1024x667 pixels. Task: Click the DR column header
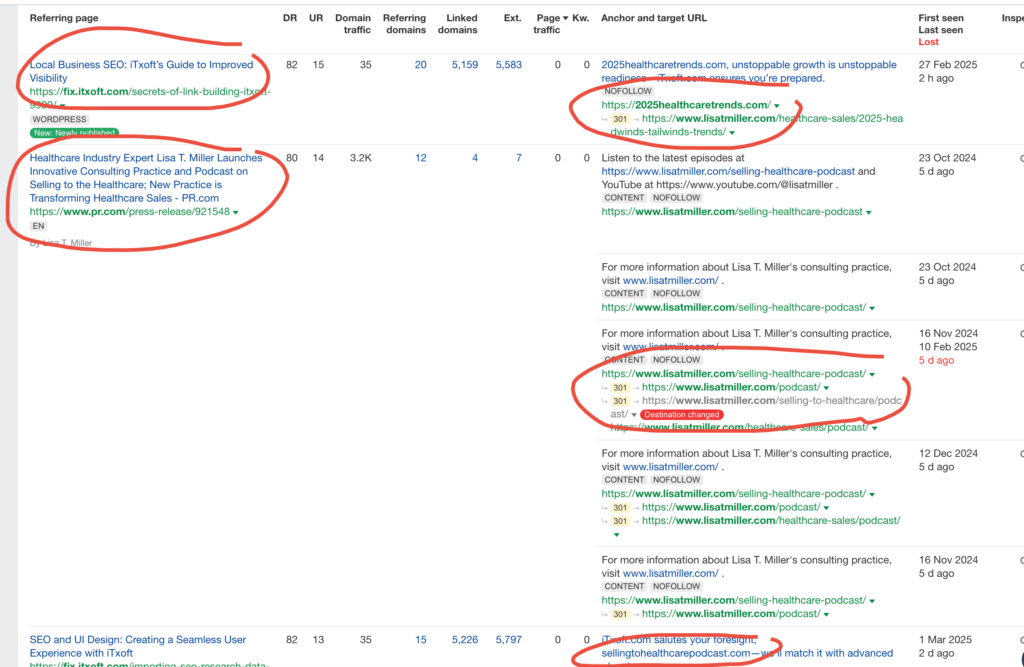tap(290, 18)
